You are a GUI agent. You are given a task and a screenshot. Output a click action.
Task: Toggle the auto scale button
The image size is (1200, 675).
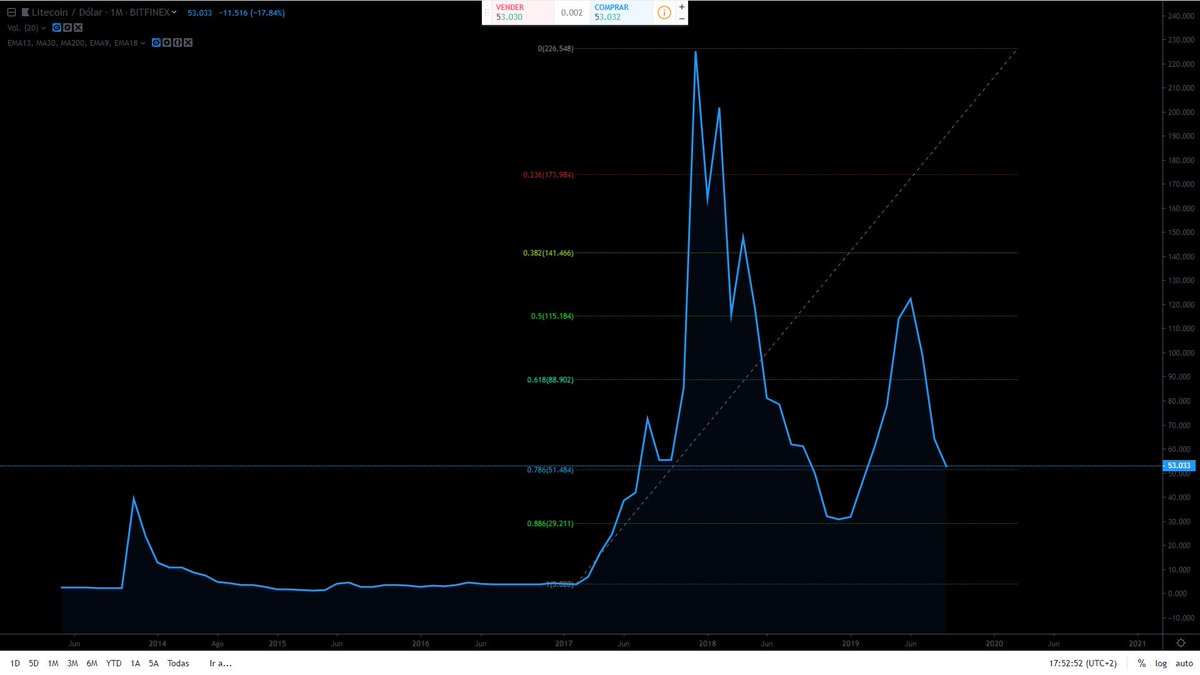pos(1183,663)
